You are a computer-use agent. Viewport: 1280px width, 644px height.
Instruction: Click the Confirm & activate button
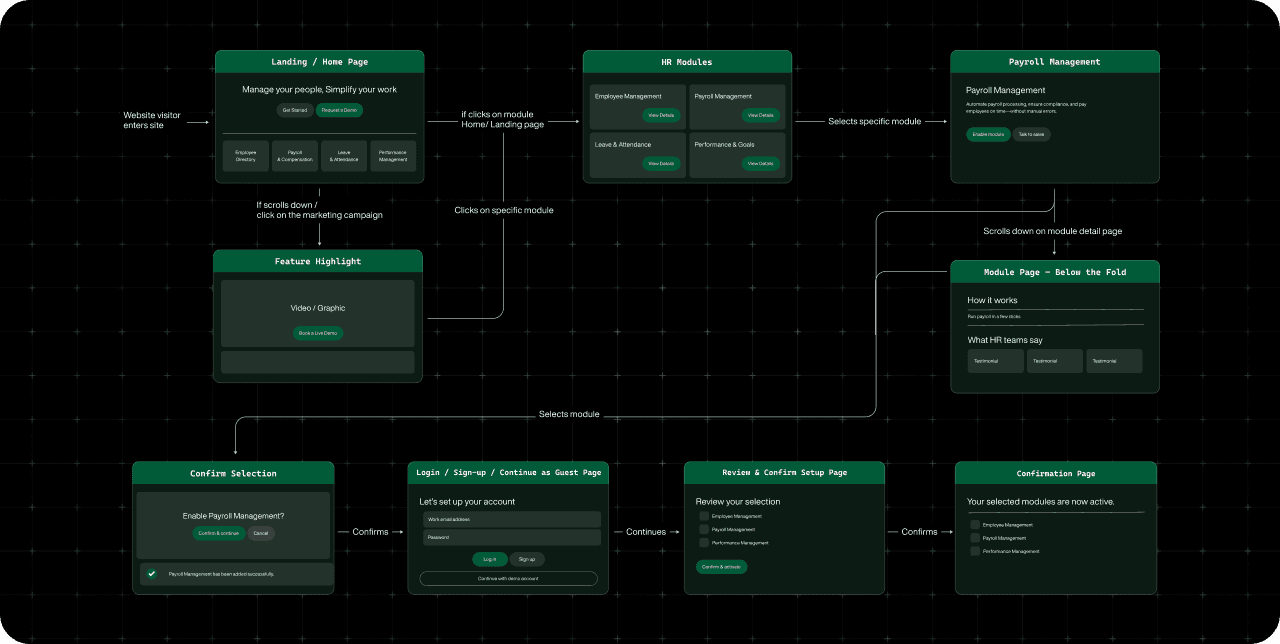[721, 567]
